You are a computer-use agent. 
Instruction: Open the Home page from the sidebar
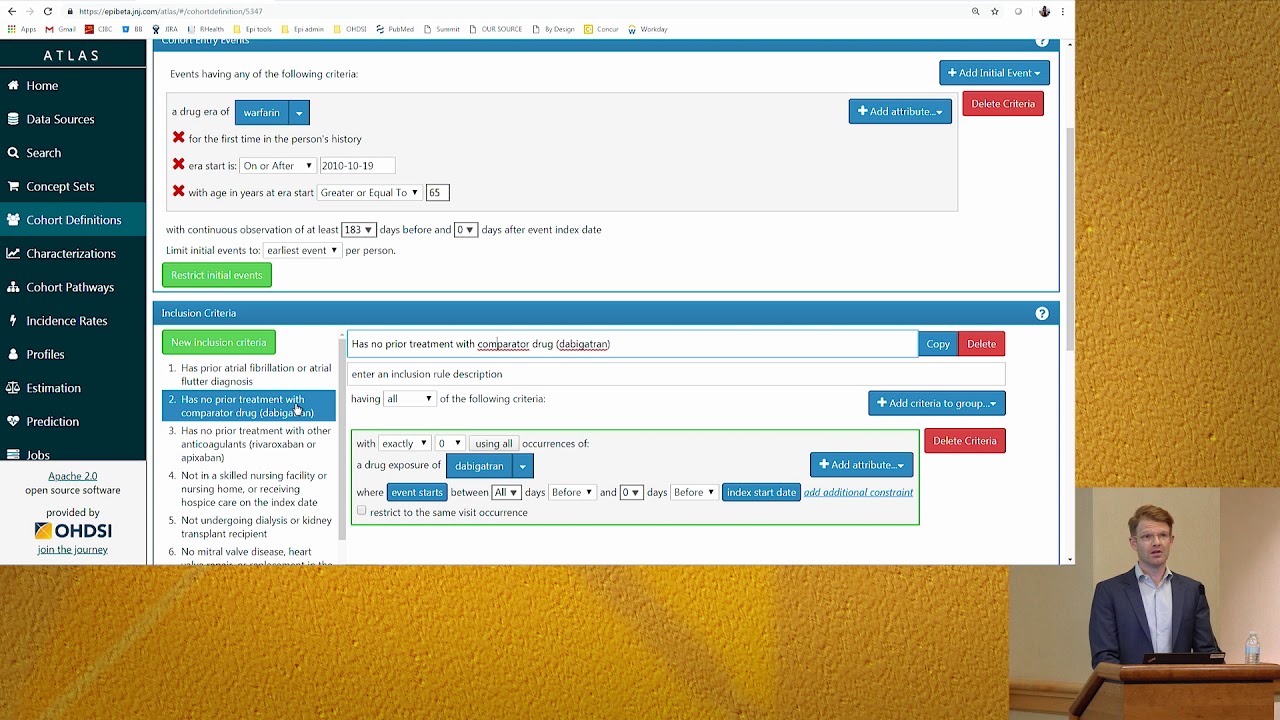[42, 86]
